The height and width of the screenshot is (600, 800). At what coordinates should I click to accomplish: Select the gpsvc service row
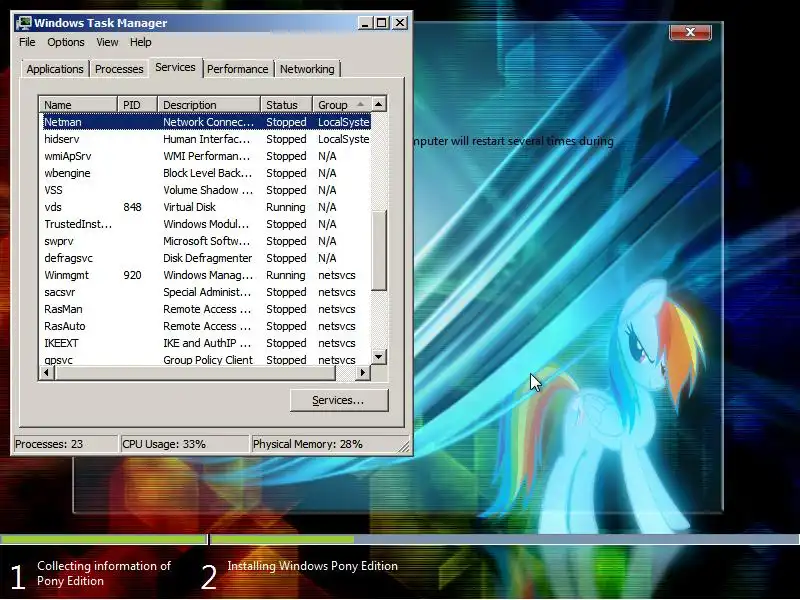tap(206, 359)
